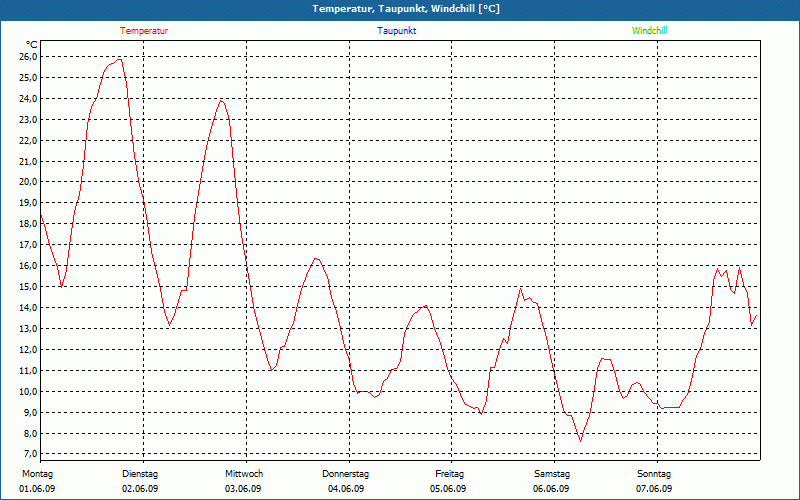Click the Dienstag day label
800x500 pixels.
(140, 474)
